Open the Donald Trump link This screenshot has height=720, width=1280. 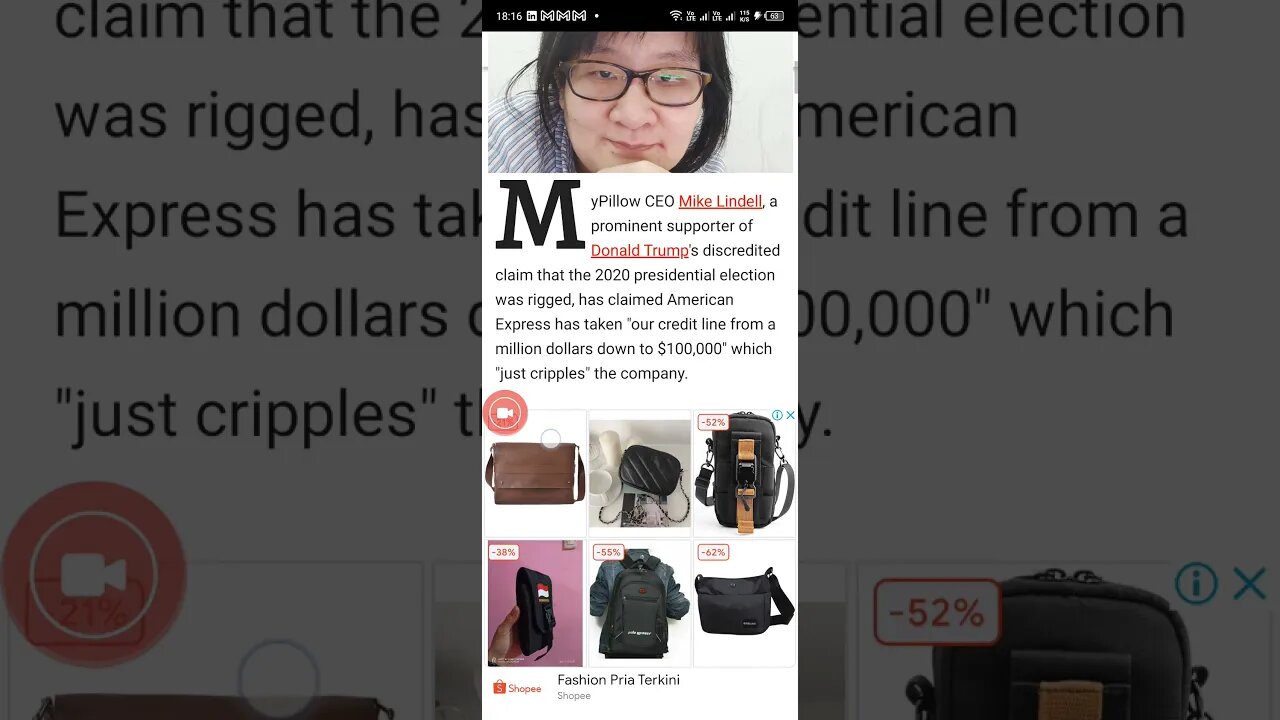(x=640, y=250)
